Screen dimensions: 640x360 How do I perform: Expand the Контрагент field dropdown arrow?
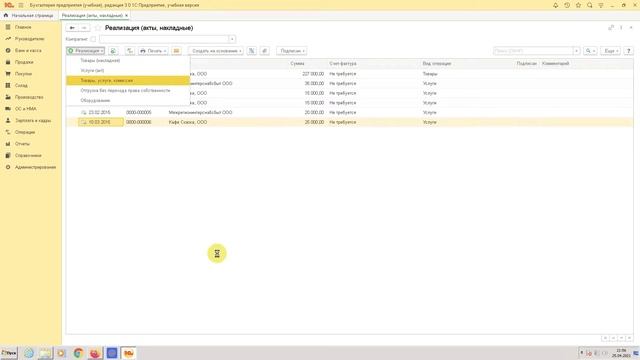pyautogui.click(x=232, y=39)
